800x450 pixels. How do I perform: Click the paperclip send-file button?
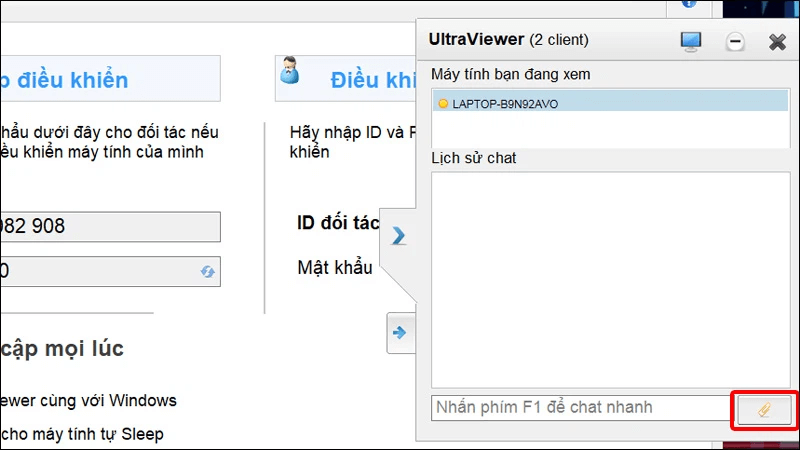pos(764,410)
